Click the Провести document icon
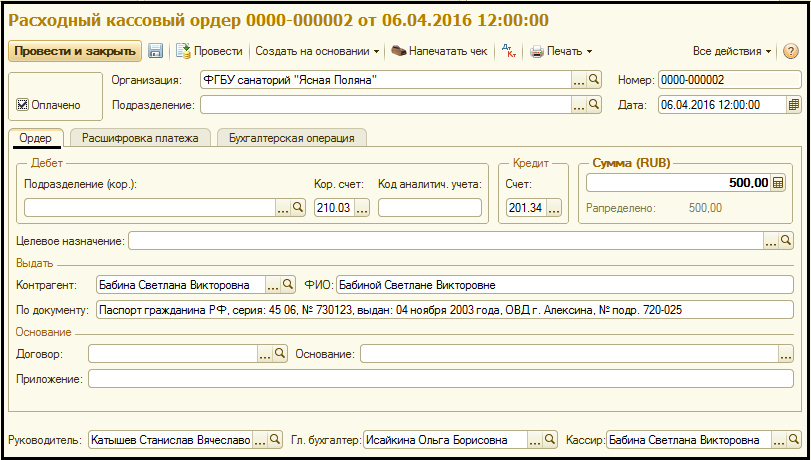Image resolution: width=811 pixels, height=460 pixels. [x=184, y=51]
